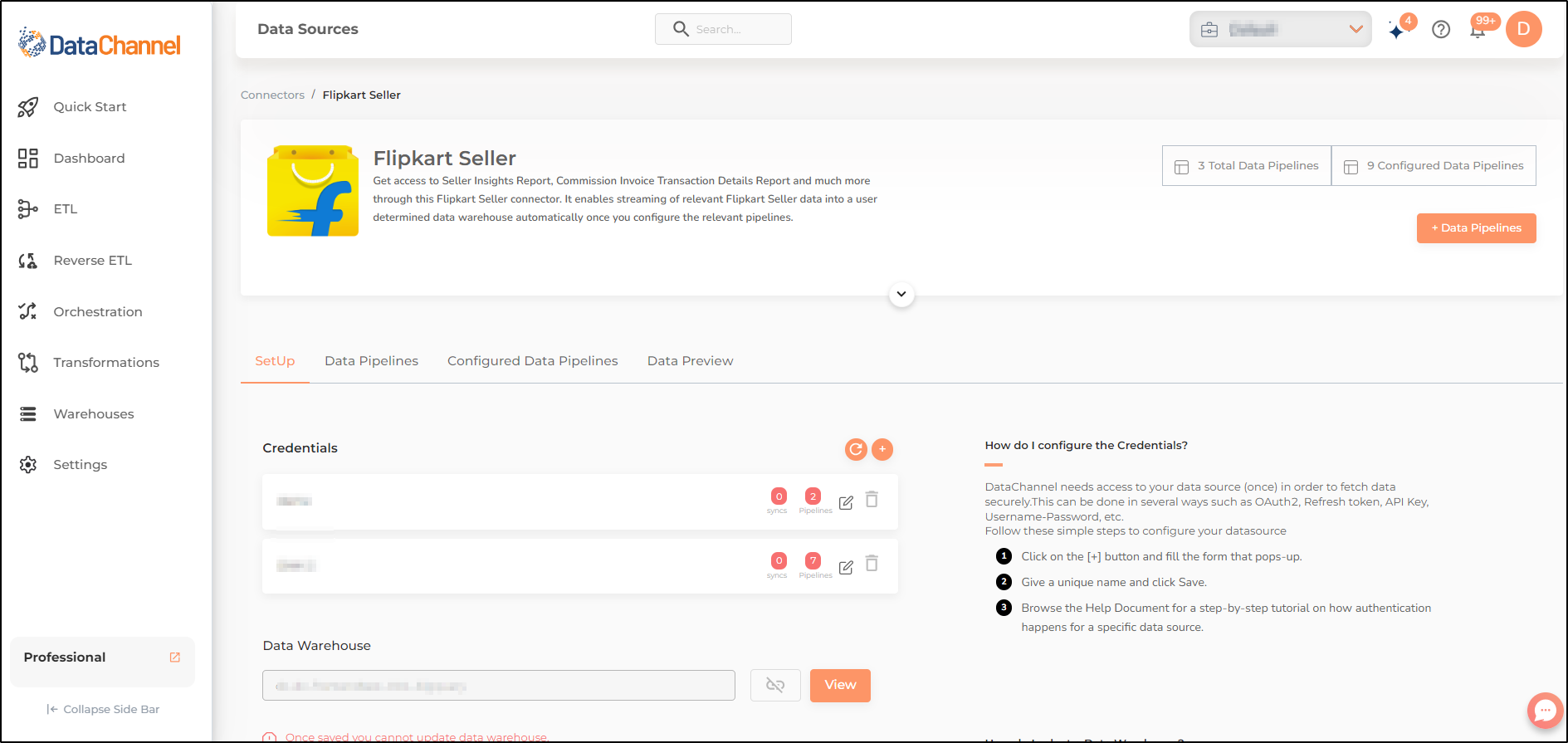The height and width of the screenshot is (743, 1568).
Task: Collapse Side Bar
Action: tap(103, 709)
